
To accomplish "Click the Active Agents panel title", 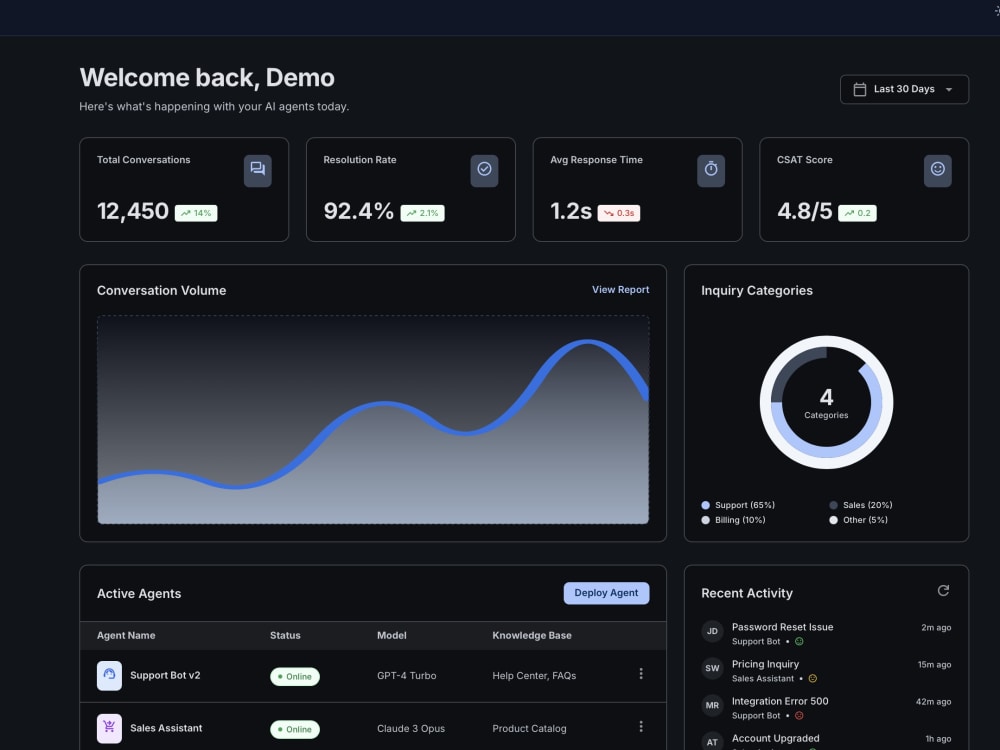I will coord(139,594).
